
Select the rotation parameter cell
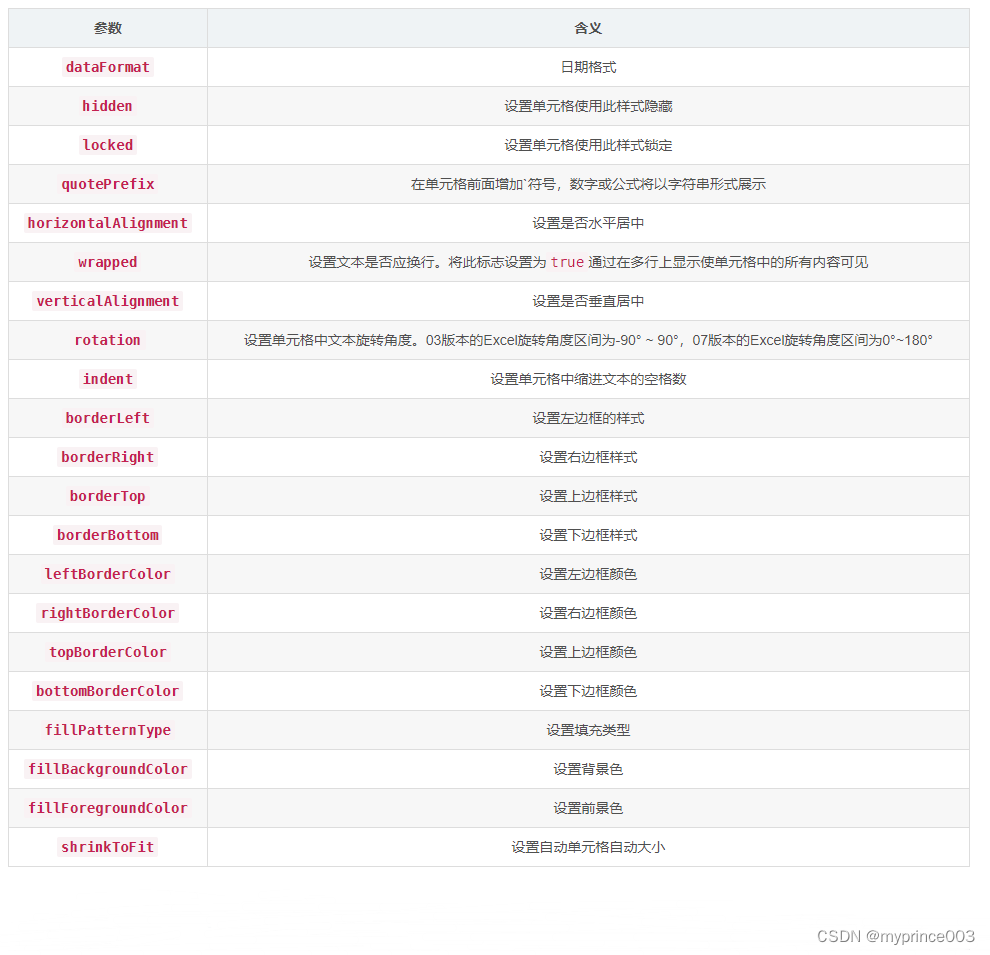click(x=107, y=340)
